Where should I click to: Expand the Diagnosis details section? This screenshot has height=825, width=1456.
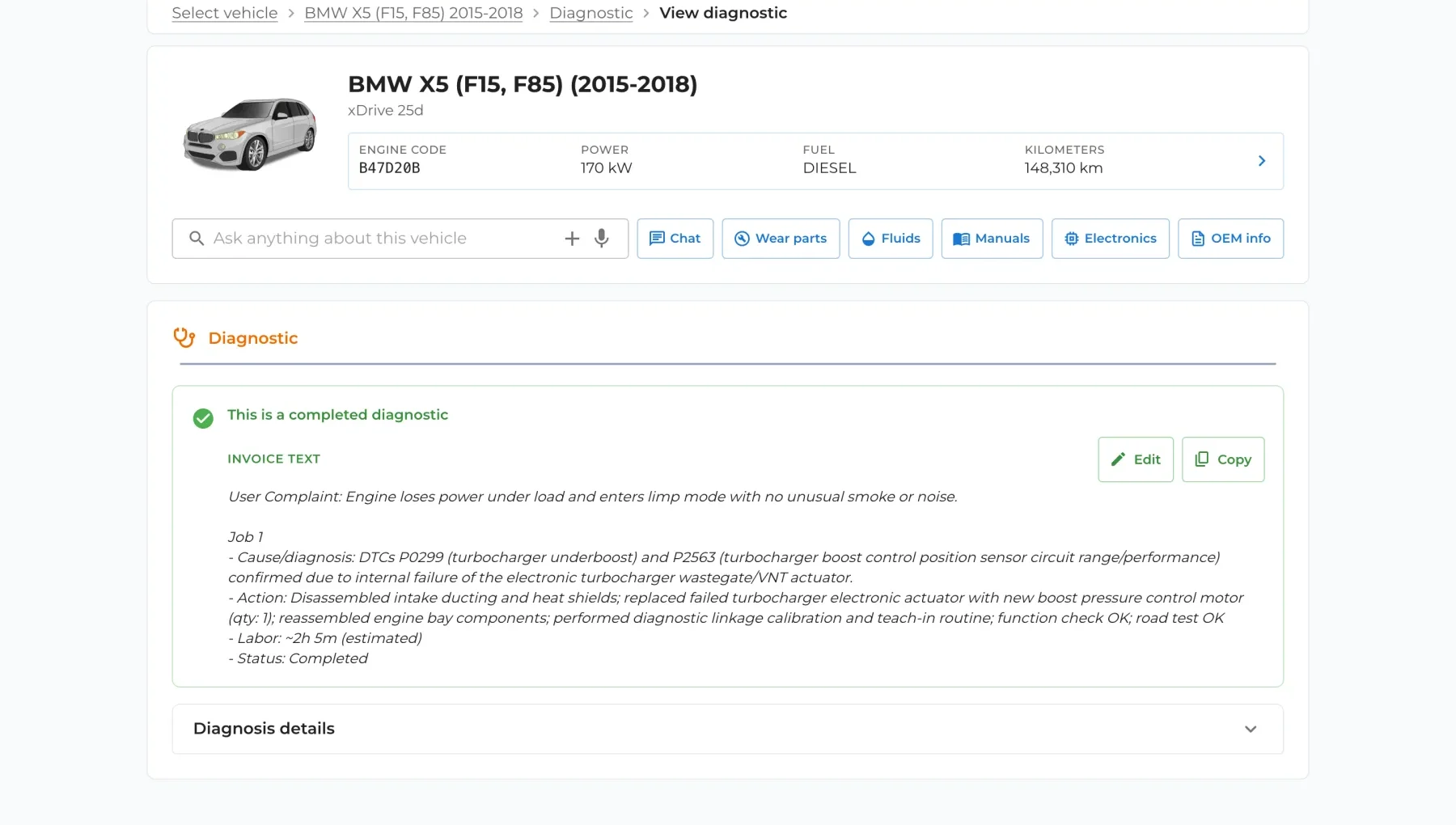pos(728,729)
